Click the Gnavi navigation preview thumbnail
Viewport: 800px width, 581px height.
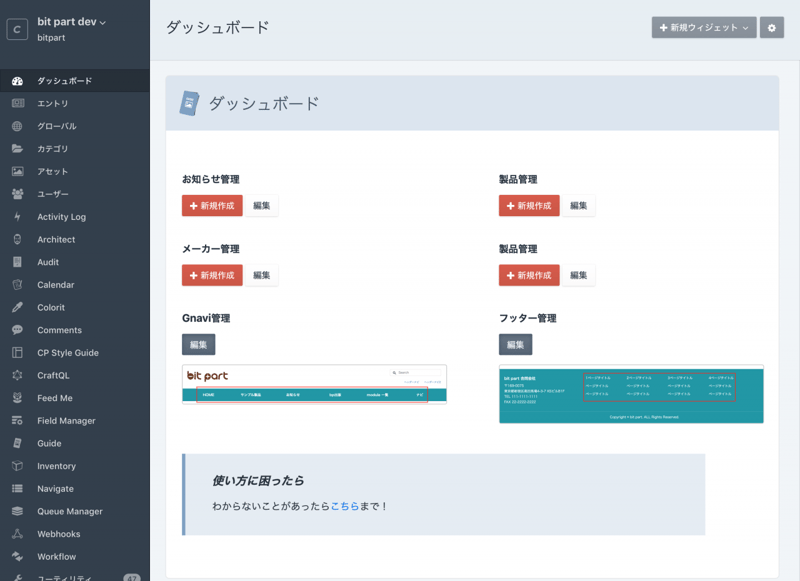(314, 384)
